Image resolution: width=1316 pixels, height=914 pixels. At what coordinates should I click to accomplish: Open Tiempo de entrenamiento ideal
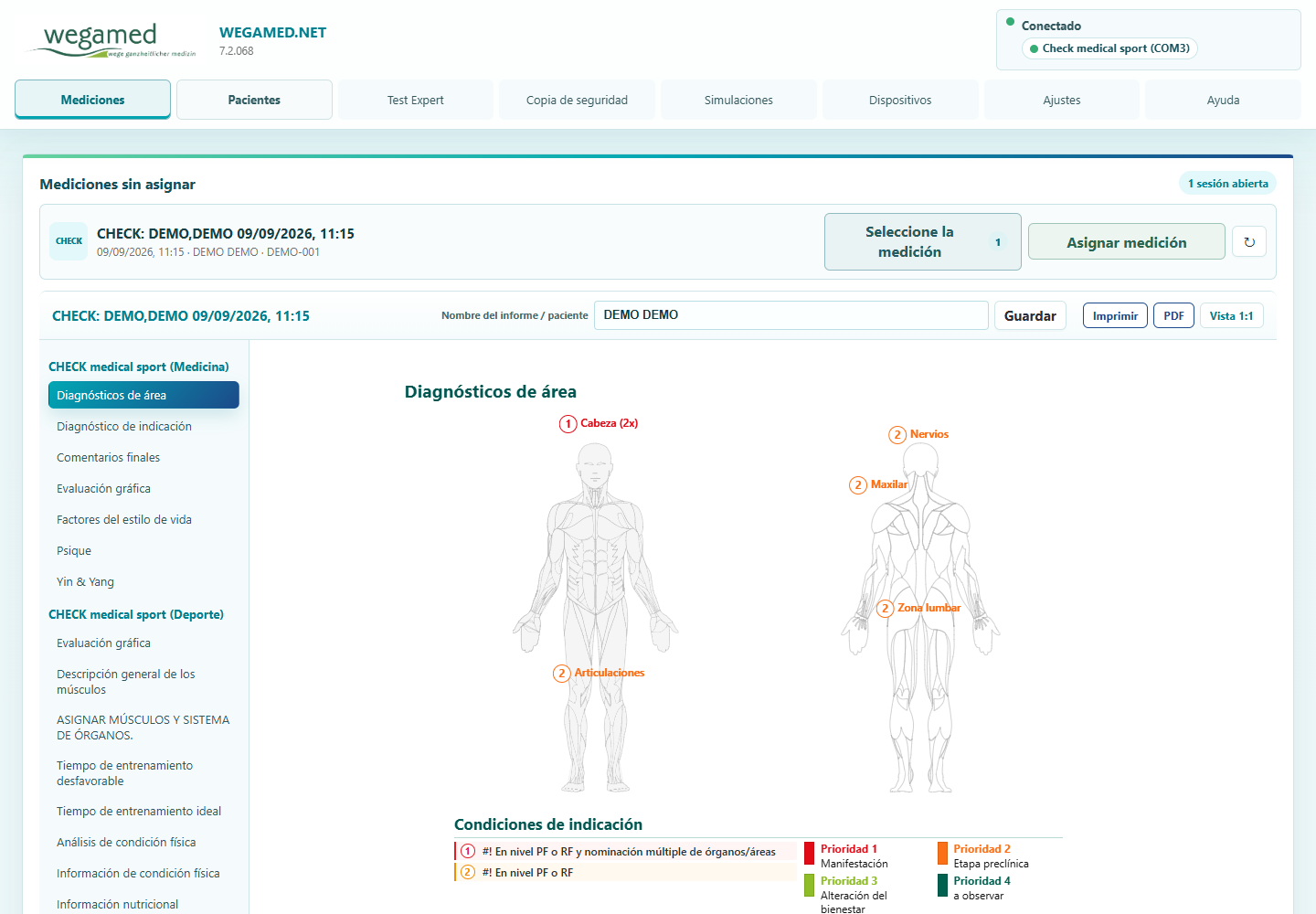pos(143,811)
